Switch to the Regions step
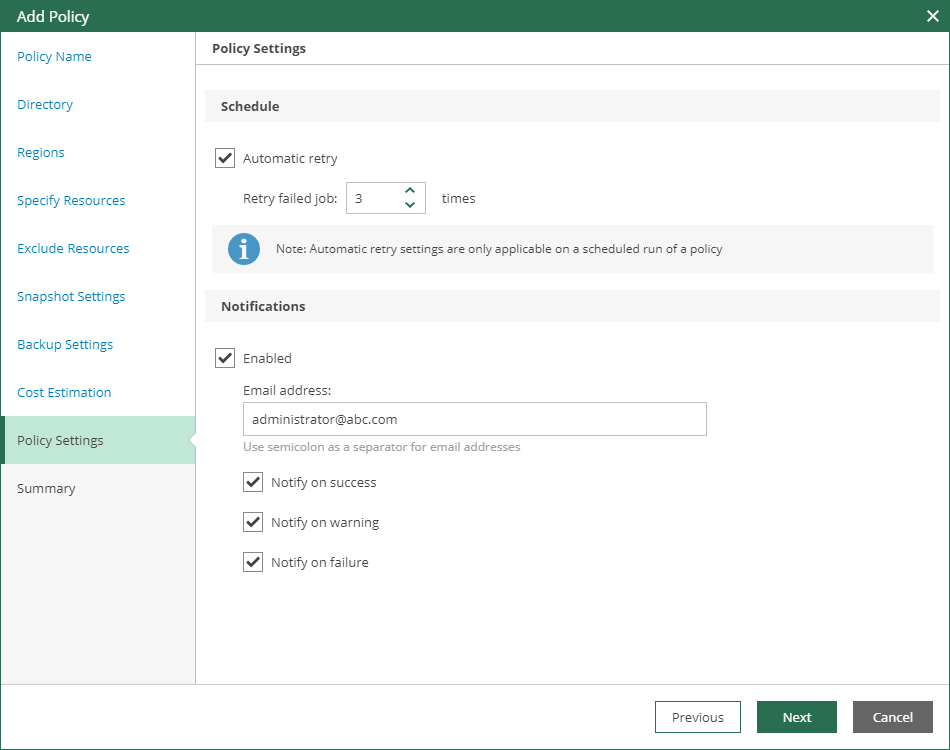 click(41, 152)
